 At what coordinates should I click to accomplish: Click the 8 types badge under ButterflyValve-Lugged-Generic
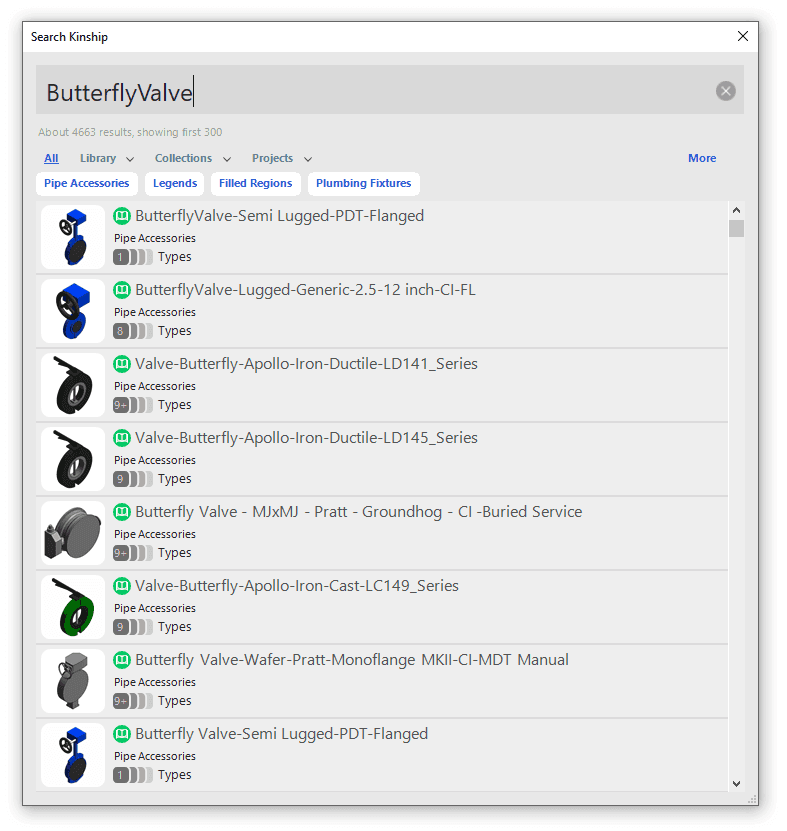pos(132,331)
